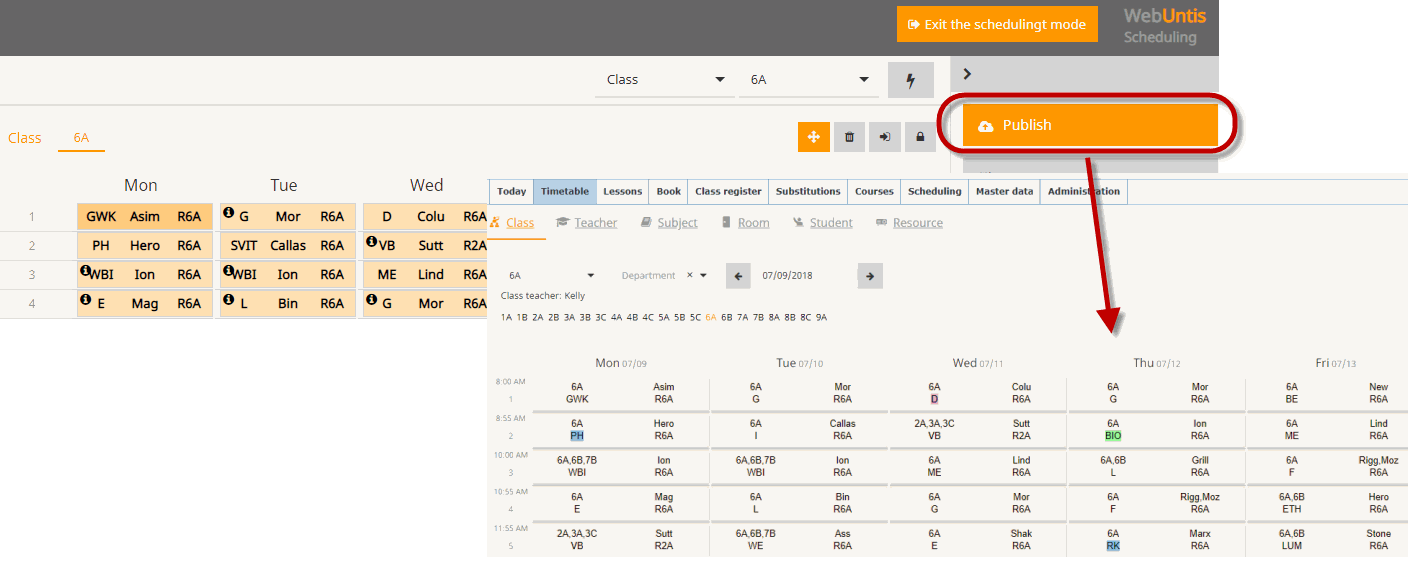Click the lightning bolt optimization button
The image size is (1408, 563).
pyautogui.click(x=911, y=80)
